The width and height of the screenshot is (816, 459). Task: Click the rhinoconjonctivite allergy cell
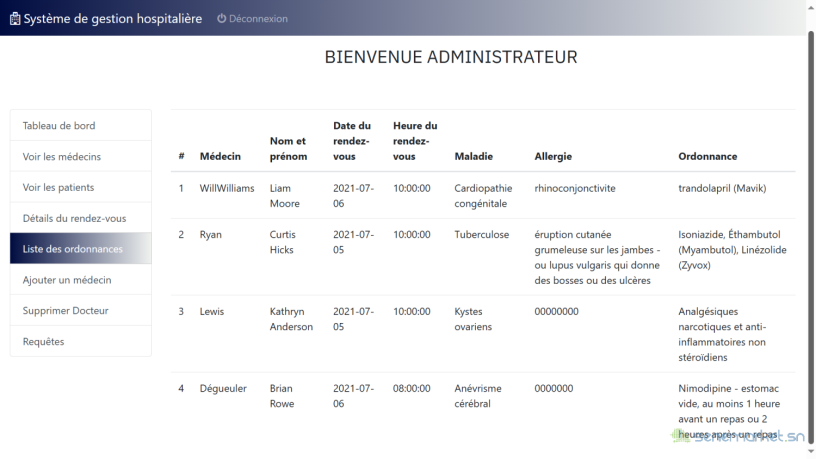575,188
